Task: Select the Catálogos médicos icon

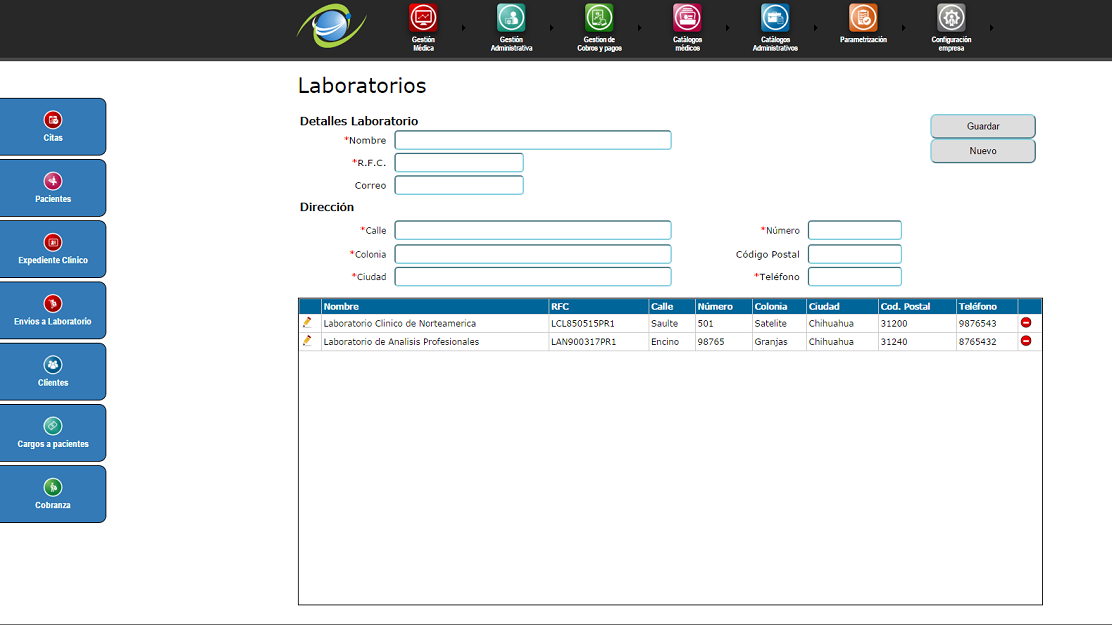Action: pyautogui.click(x=687, y=18)
